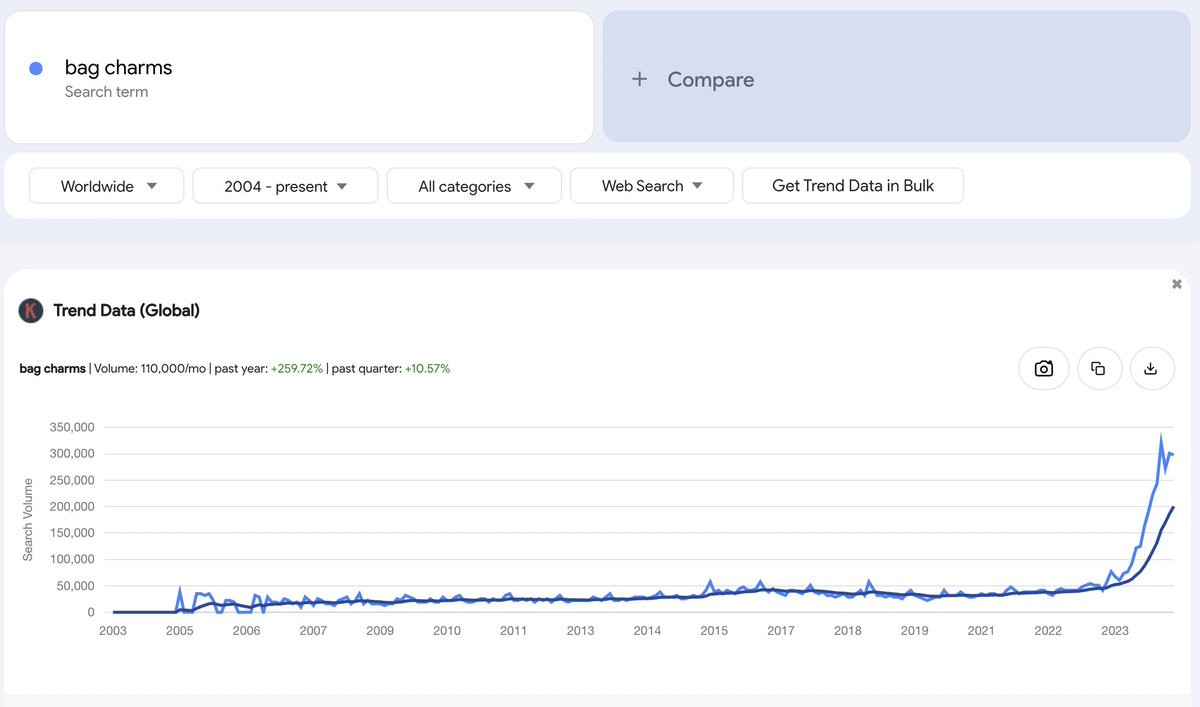The height and width of the screenshot is (707, 1200).
Task: Click the red K logo icon
Action: (x=31, y=311)
